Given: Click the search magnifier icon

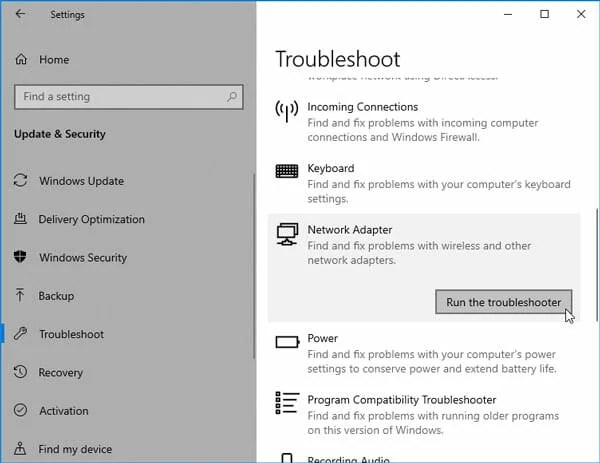Looking at the screenshot, I should [232, 96].
